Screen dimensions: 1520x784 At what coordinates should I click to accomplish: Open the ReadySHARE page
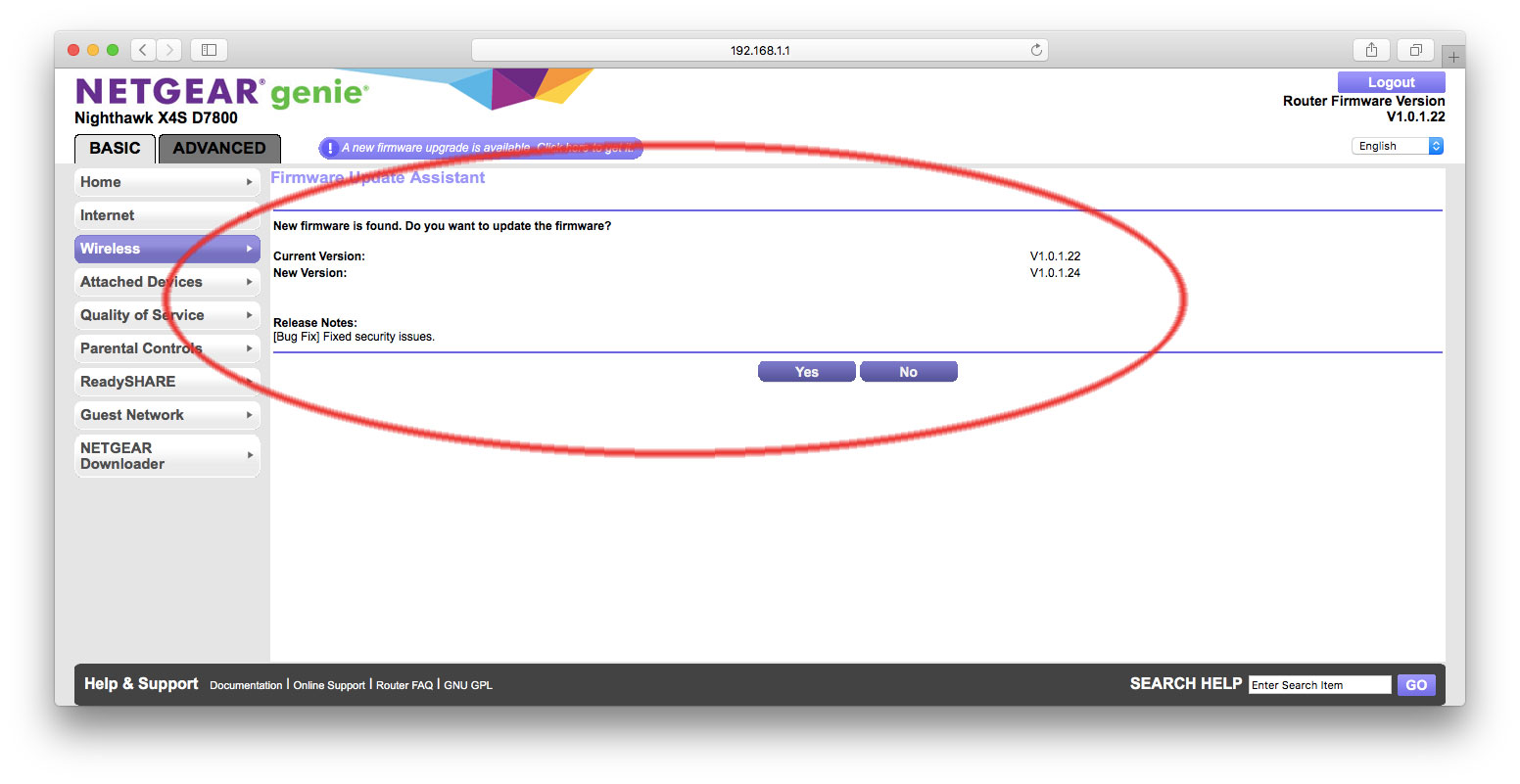167,382
